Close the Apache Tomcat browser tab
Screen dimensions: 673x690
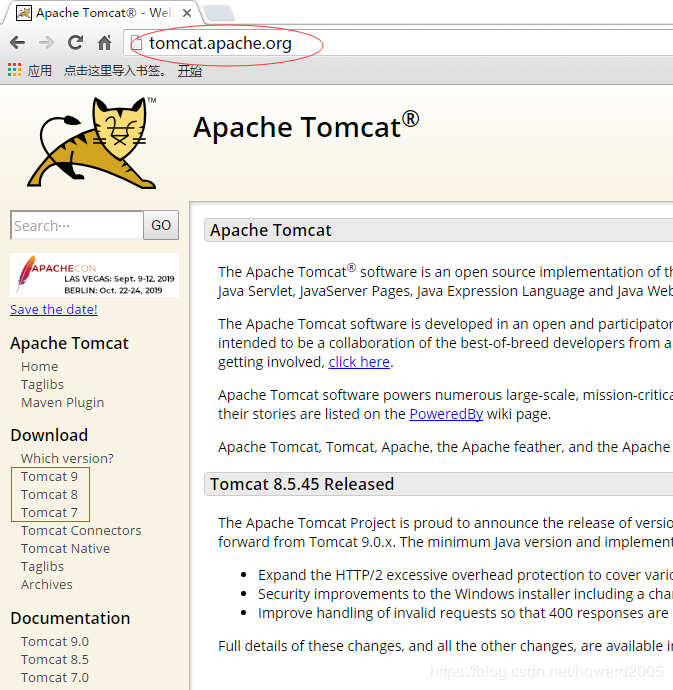187,13
